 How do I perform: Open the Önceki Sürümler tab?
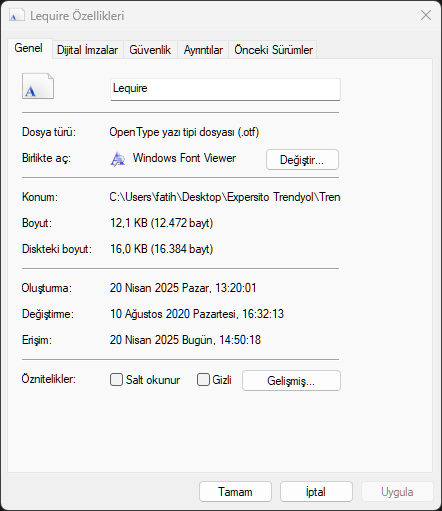point(273,50)
